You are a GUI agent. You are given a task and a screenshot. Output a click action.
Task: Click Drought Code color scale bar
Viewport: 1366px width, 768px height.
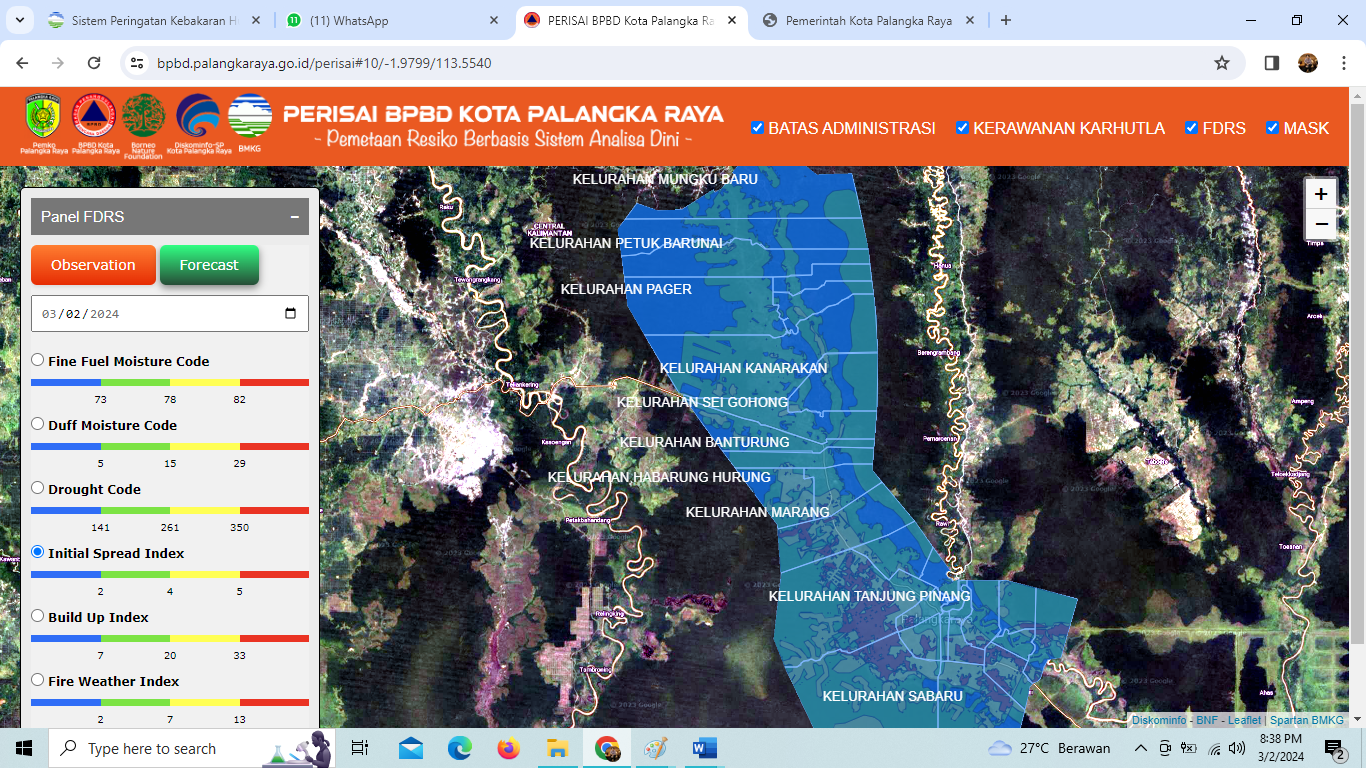(170, 510)
